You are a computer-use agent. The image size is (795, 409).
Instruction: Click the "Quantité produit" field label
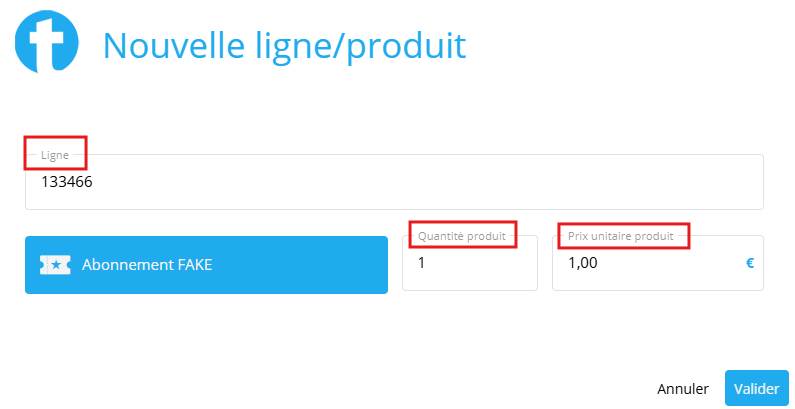461,236
